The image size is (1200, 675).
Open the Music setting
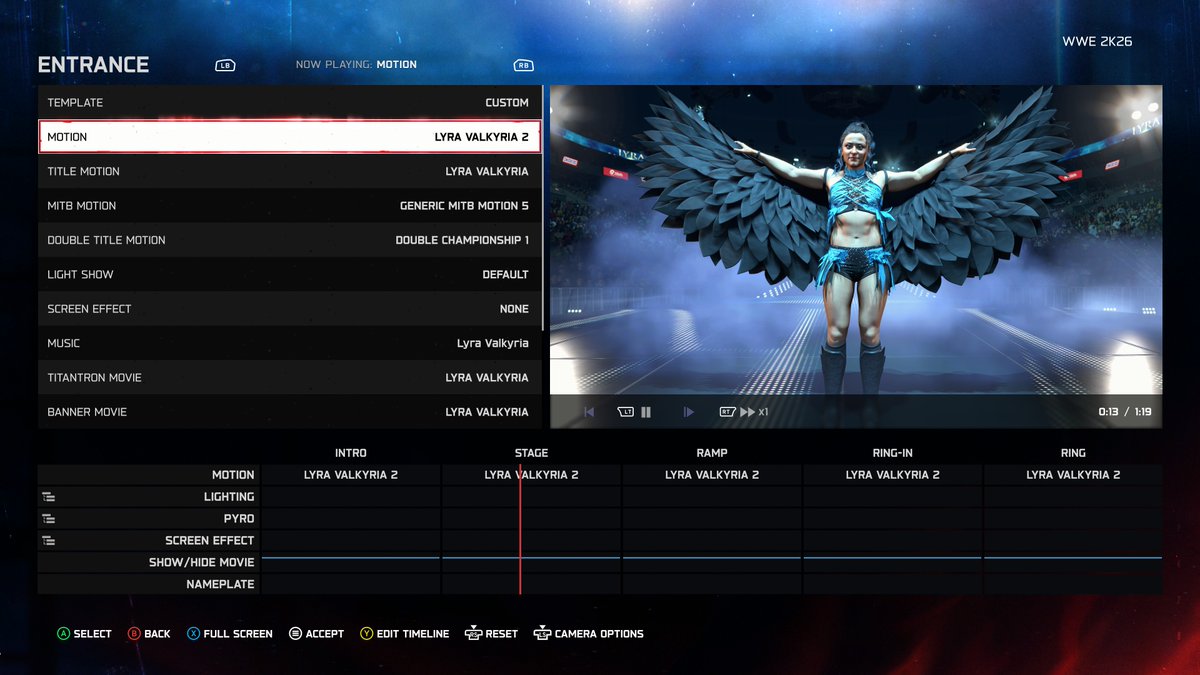[x=289, y=343]
